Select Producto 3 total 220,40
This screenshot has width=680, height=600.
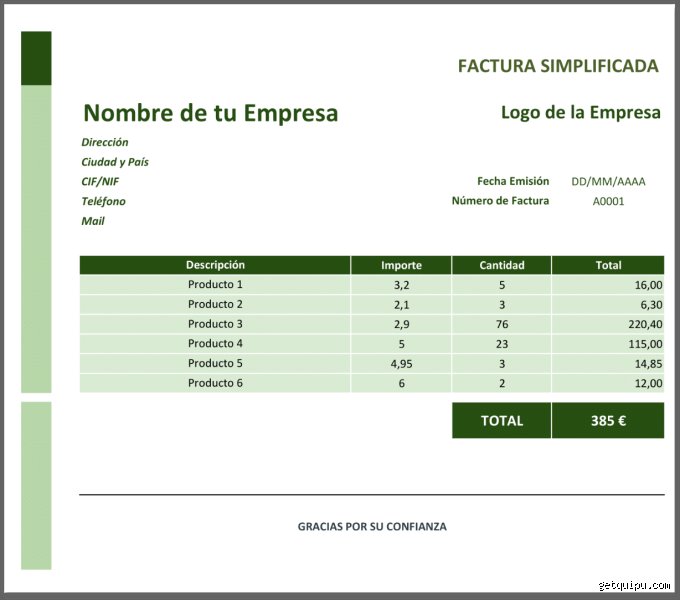pyautogui.click(x=608, y=324)
